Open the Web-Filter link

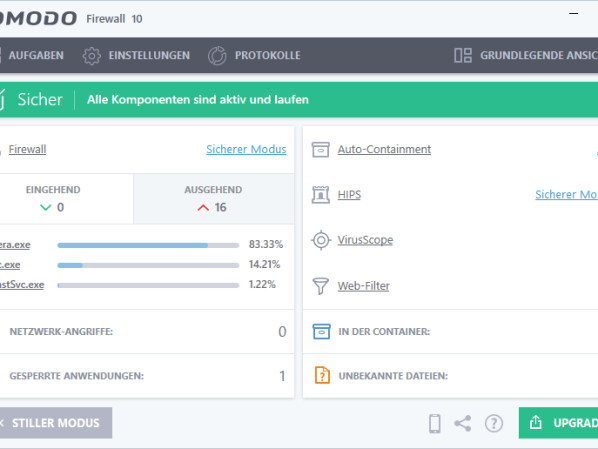(x=363, y=286)
